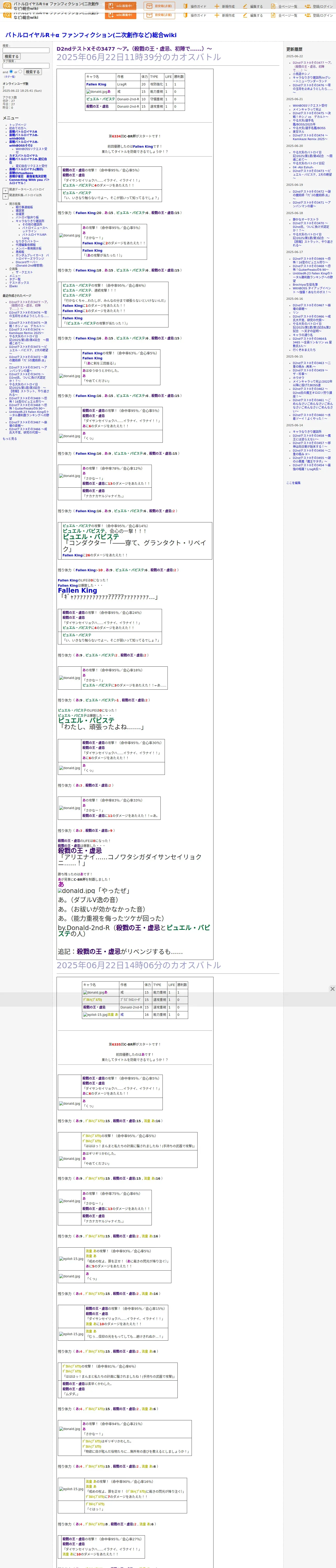336x1568 pixels.
Task: Open 雑談室 under 掲示板集
Action: point(20,211)
